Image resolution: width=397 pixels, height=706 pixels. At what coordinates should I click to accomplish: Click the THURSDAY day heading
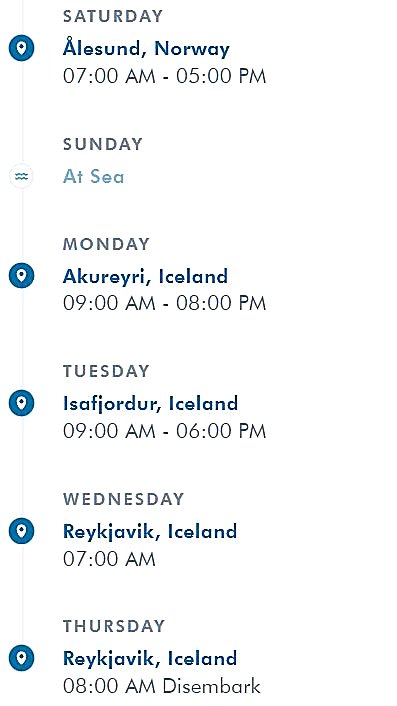tap(114, 626)
